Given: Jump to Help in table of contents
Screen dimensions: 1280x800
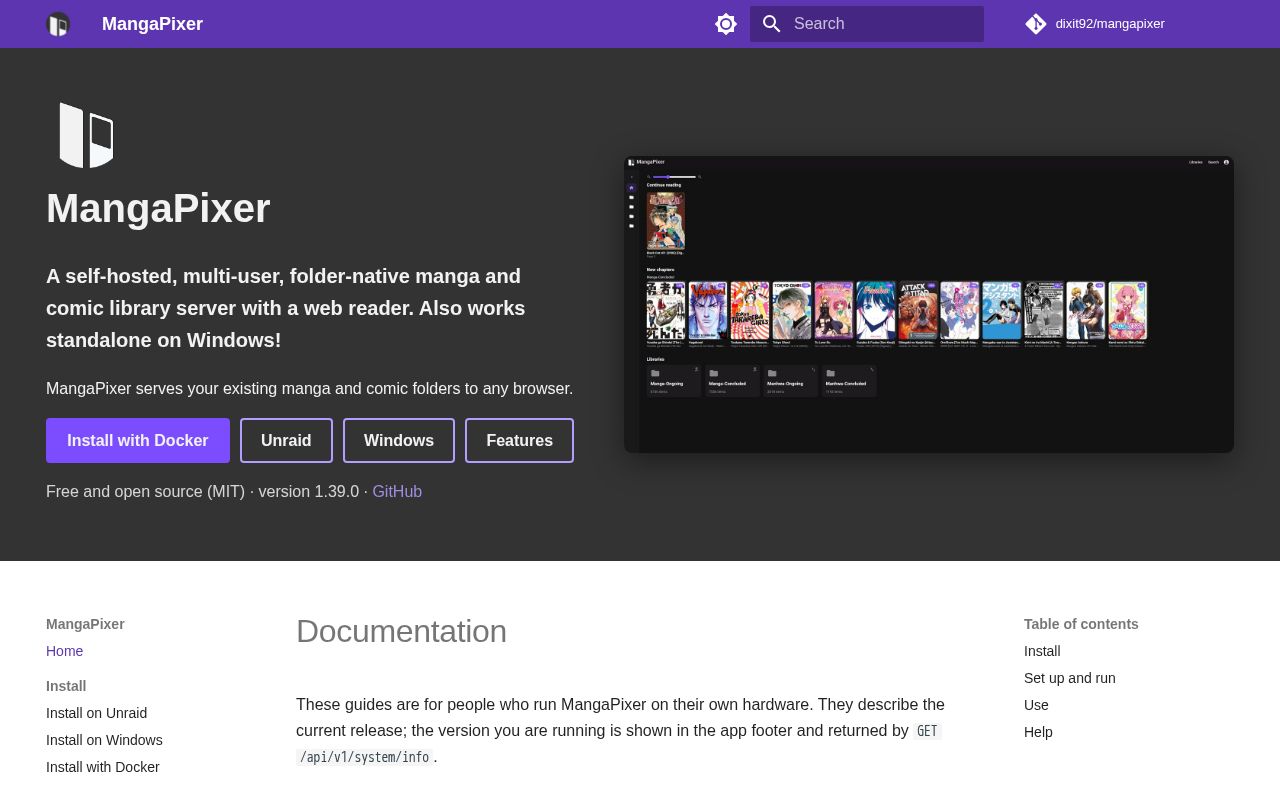Looking at the screenshot, I should (x=1038, y=732).
